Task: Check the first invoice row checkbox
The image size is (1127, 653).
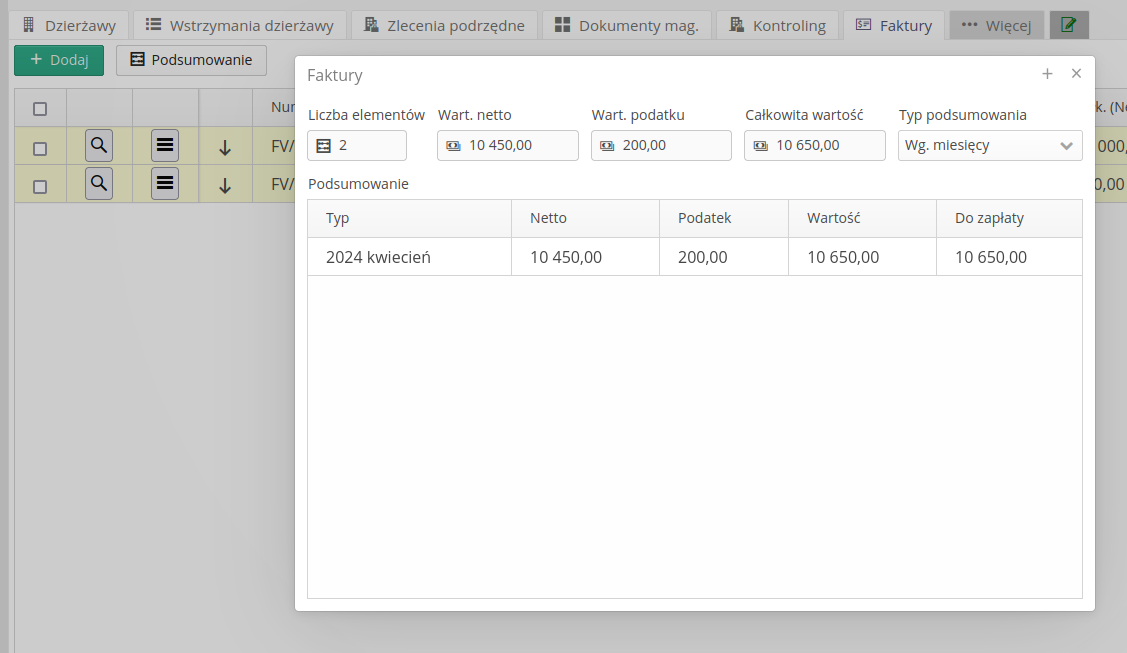Action: point(40,148)
